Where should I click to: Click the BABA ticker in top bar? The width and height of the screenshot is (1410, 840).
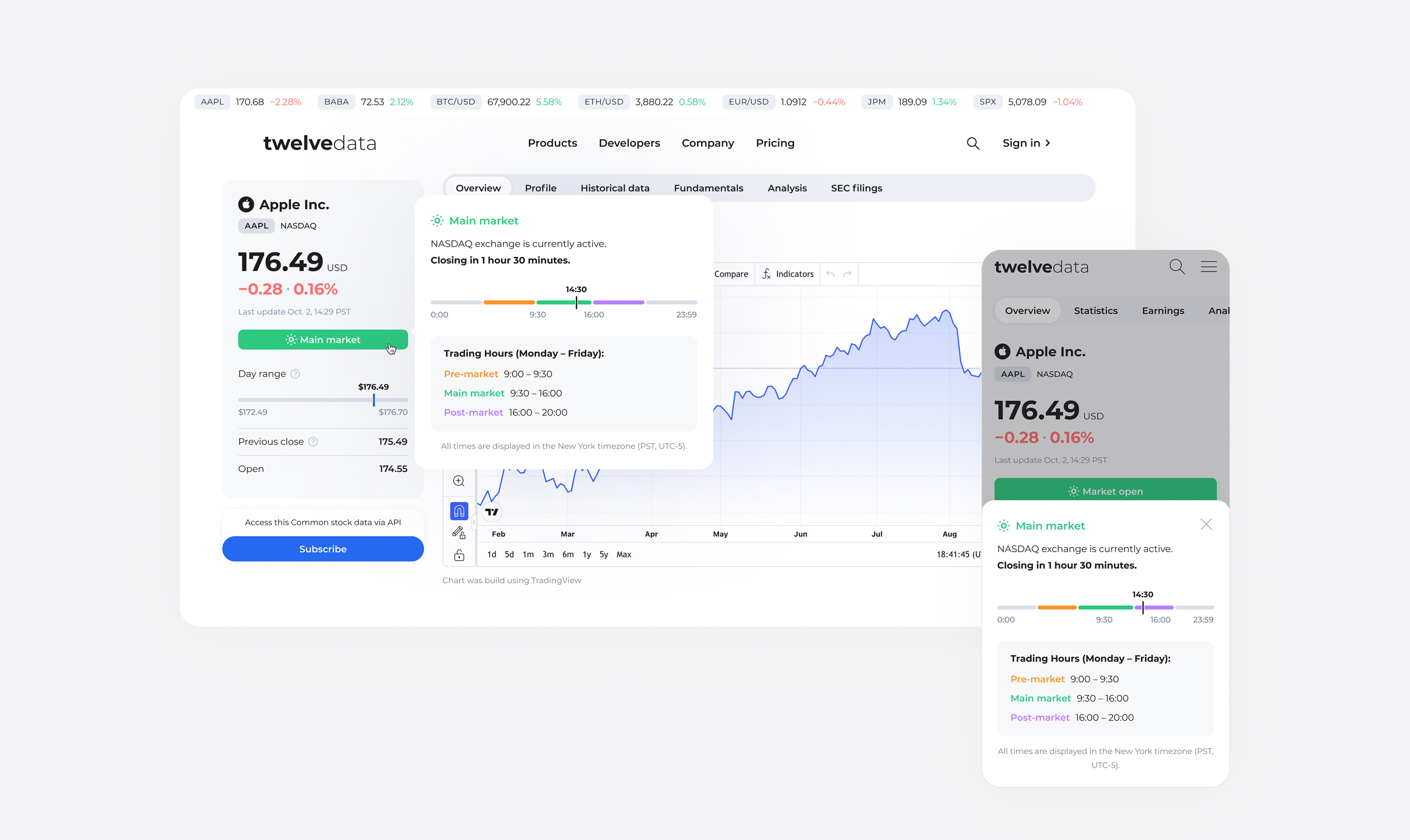(x=336, y=102)
